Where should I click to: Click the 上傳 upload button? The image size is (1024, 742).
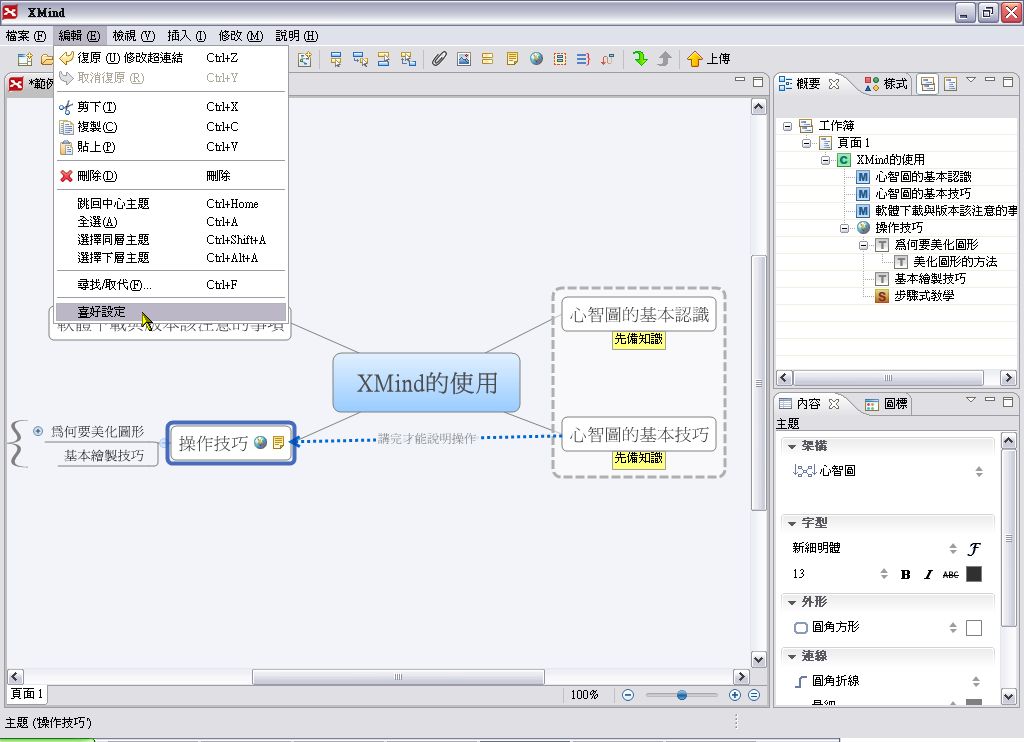[x=709, y=59]
